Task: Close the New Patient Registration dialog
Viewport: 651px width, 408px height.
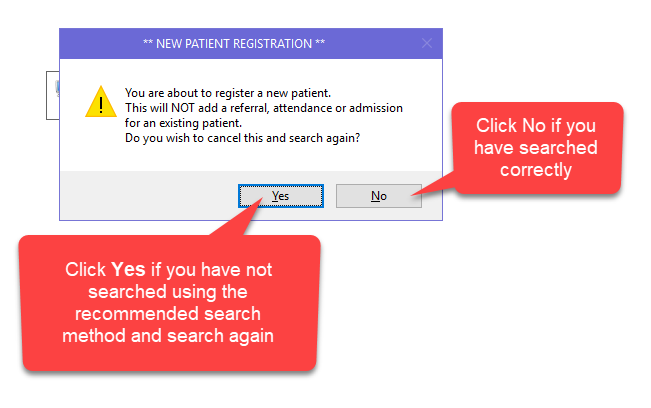Action: (x=427, y=43)
